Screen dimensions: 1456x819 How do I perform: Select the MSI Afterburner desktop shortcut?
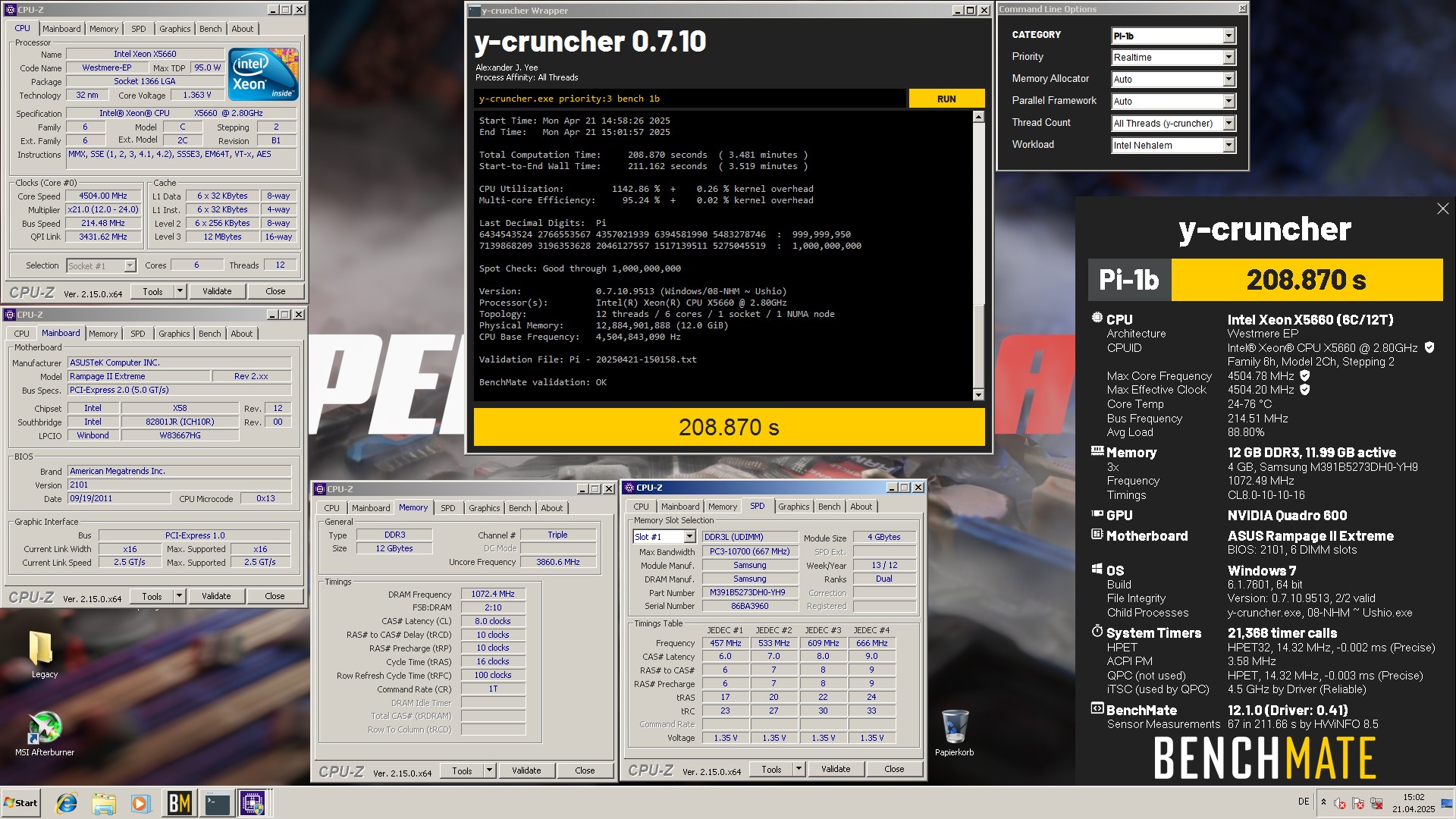(x=45, y=733)
